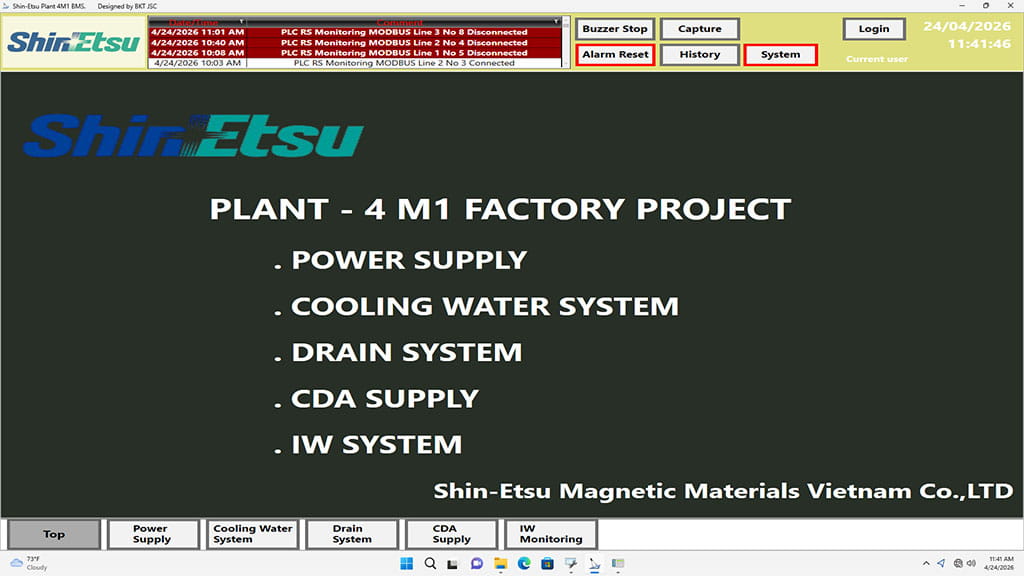Click the weather widget showing Cloudy
Image resolution: width=1024 pixels, height=576 pixels.
click(30, 563)
